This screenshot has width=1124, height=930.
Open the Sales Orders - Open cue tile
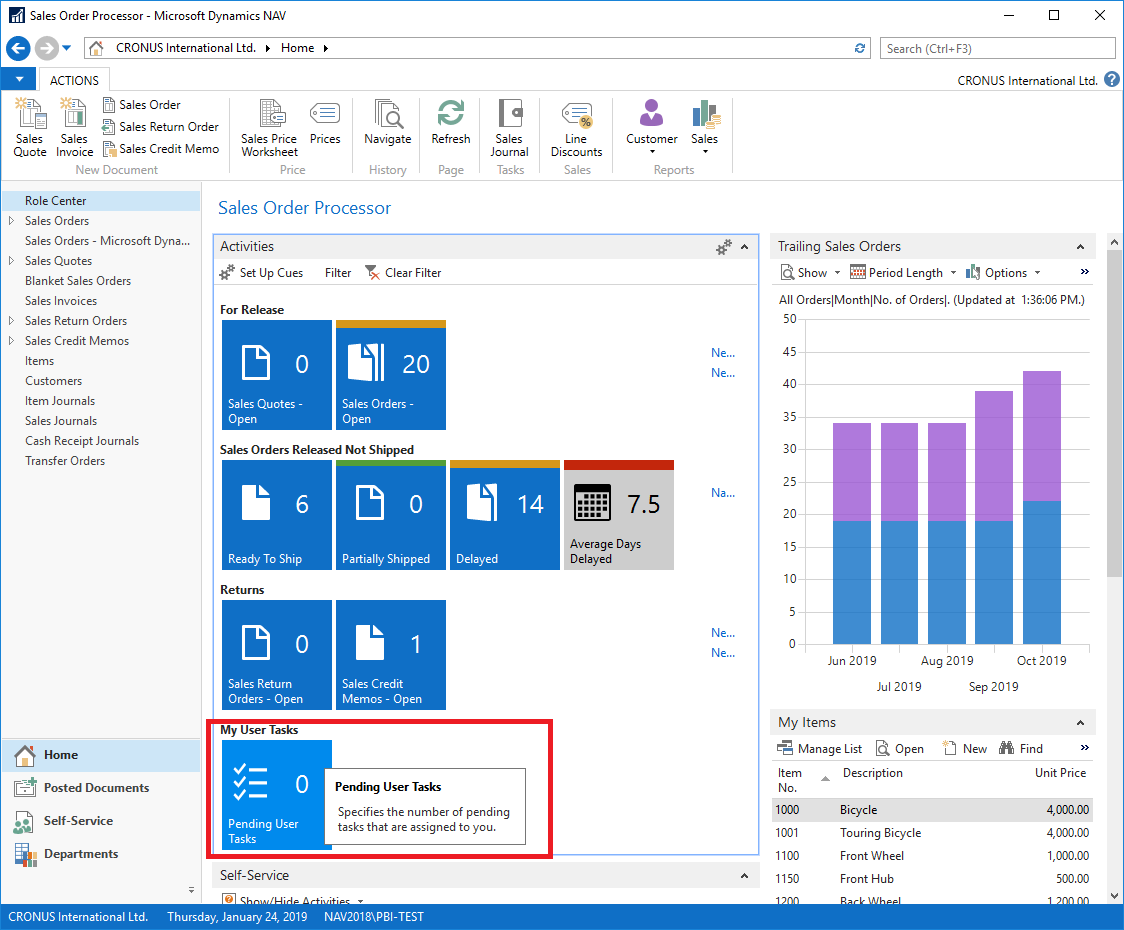391,375
